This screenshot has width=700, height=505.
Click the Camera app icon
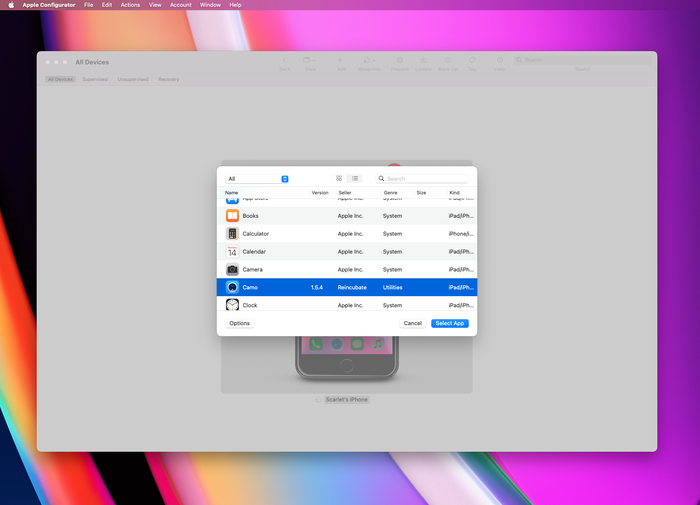(232, 270)
